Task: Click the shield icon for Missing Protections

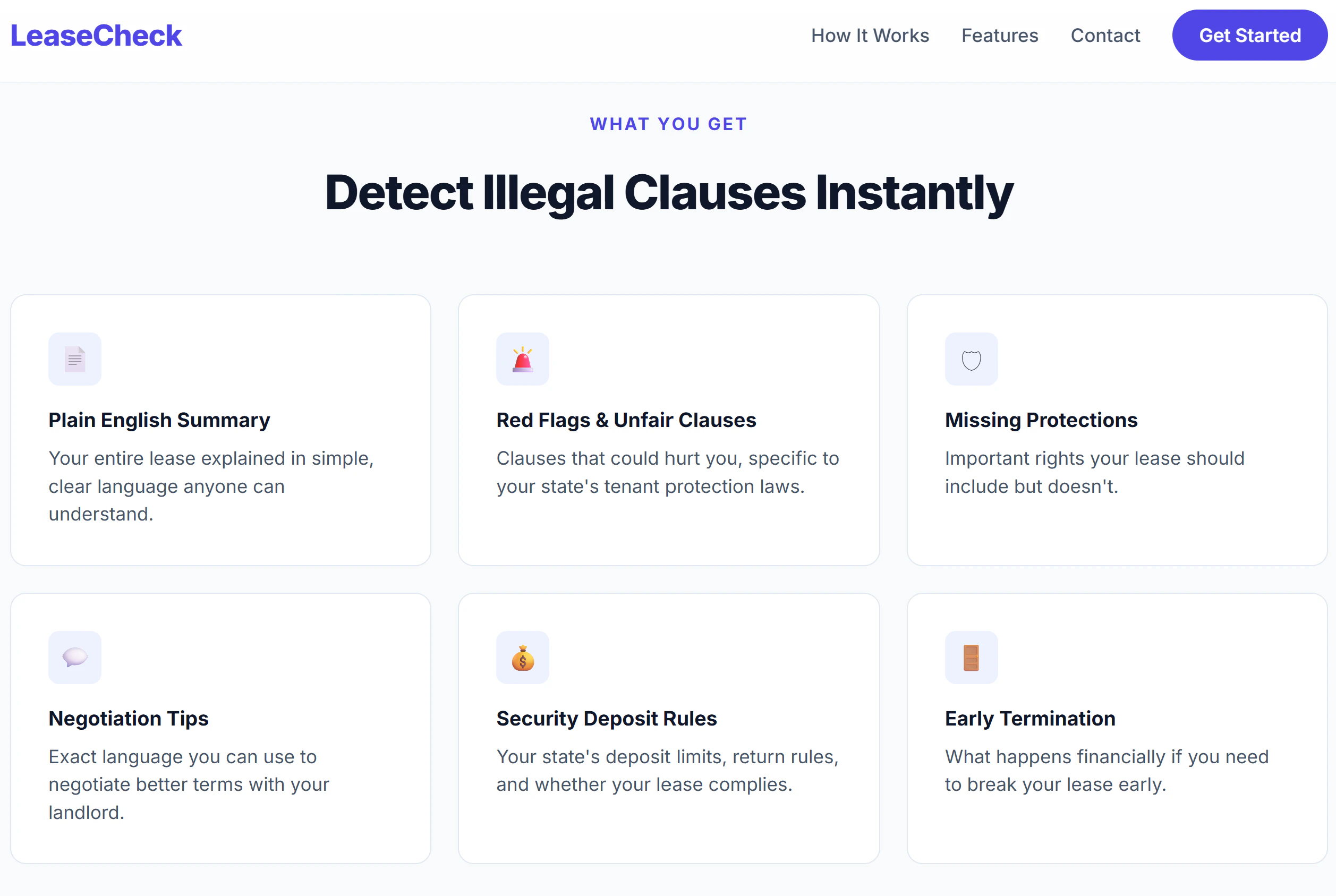Action: [971, 360]
